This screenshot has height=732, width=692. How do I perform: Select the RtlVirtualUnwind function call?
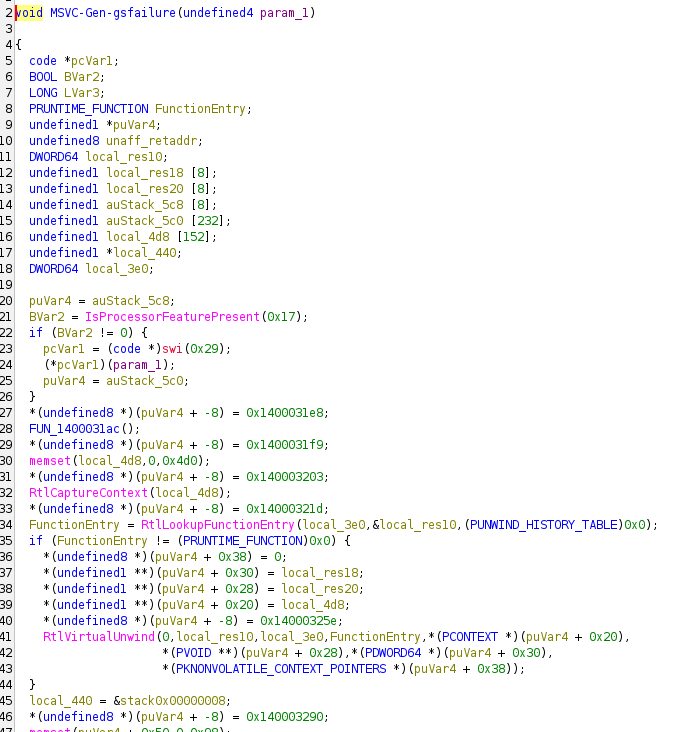pos(90,636)
